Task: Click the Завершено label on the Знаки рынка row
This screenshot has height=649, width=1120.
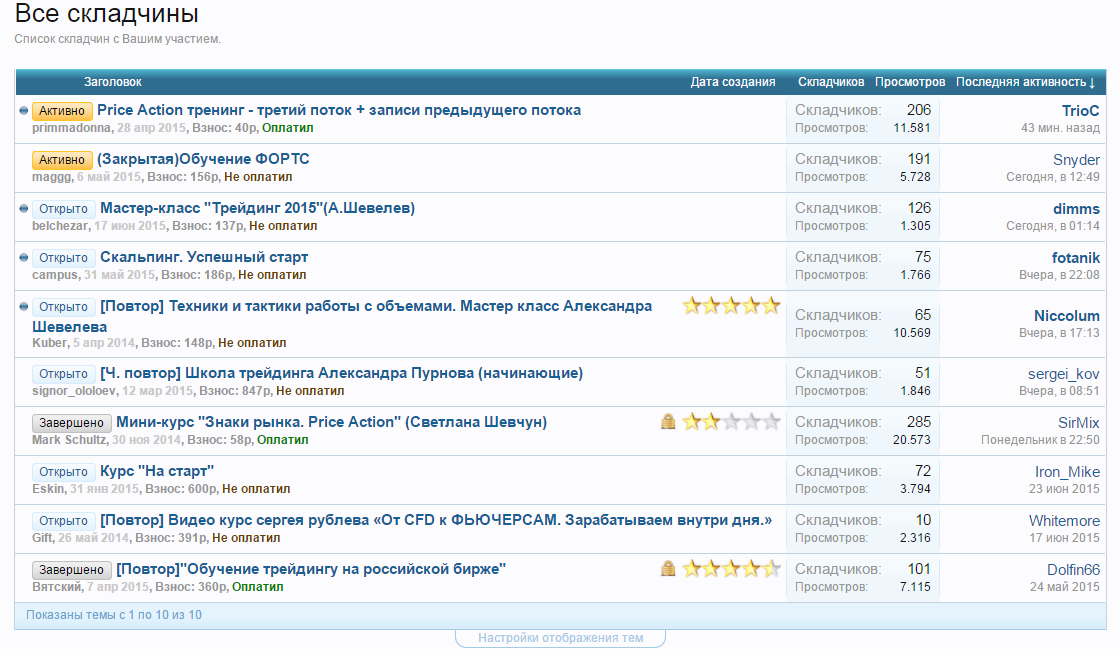Action: click(x=71, y=423)
